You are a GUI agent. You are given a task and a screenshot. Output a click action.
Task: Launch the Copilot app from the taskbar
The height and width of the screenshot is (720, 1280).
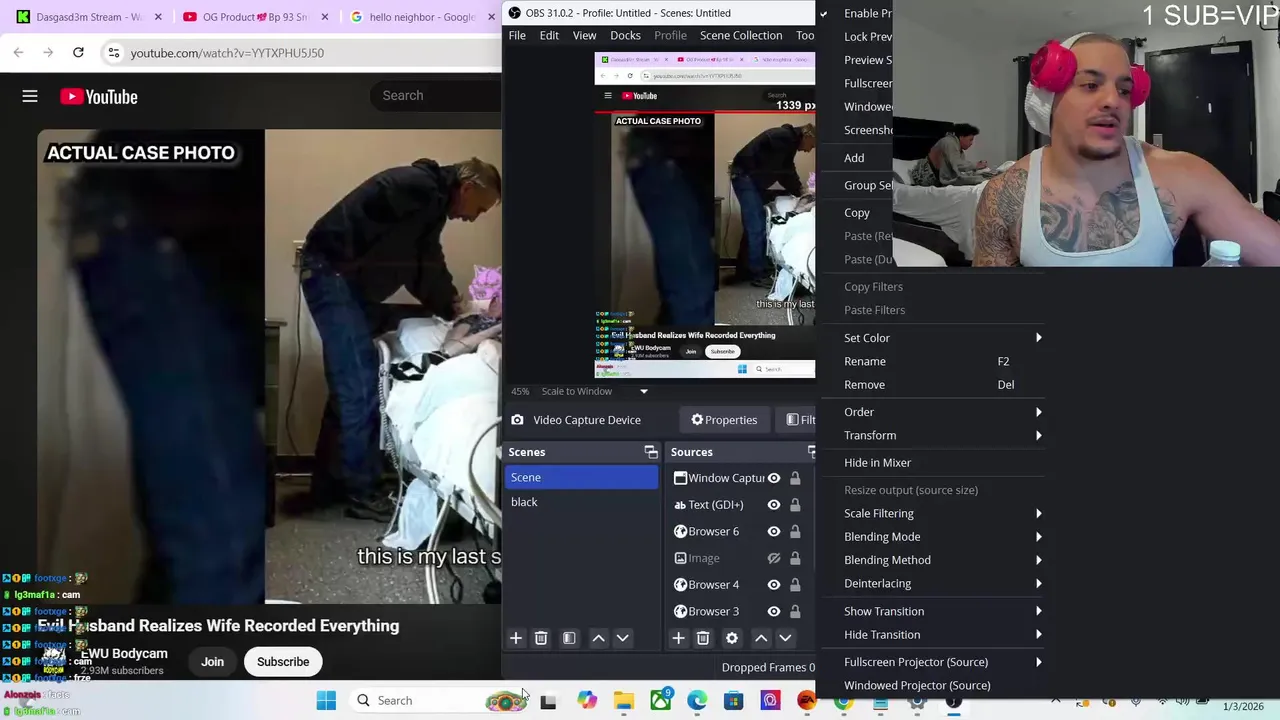pyautogui.click(x=587, y=700)
